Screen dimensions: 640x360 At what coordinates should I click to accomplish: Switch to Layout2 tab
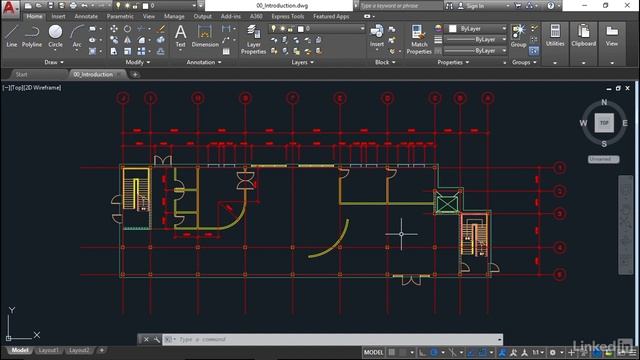tap(79, 350)
